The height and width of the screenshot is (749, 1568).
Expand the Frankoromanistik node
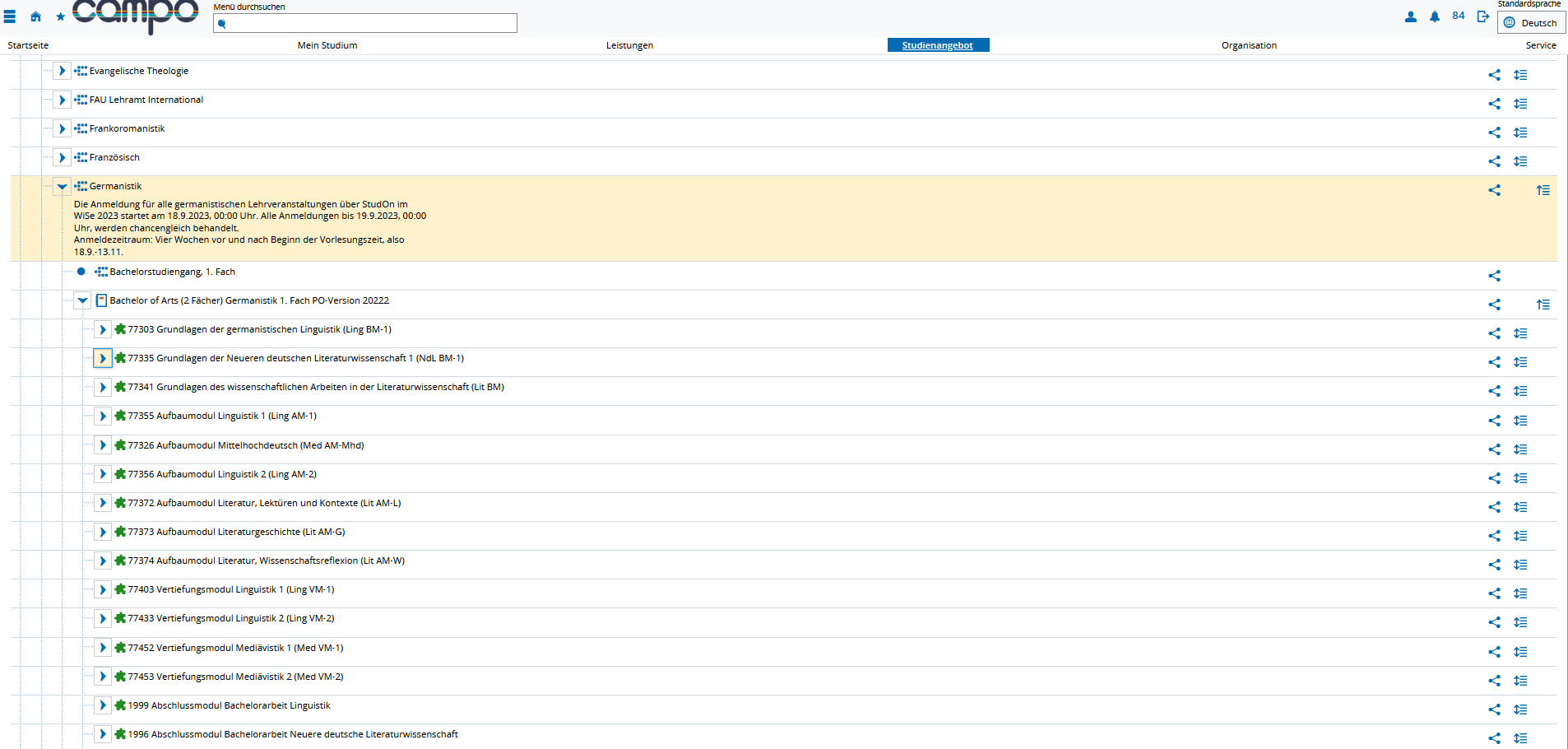pyautogui.click(x=62, y=128)
